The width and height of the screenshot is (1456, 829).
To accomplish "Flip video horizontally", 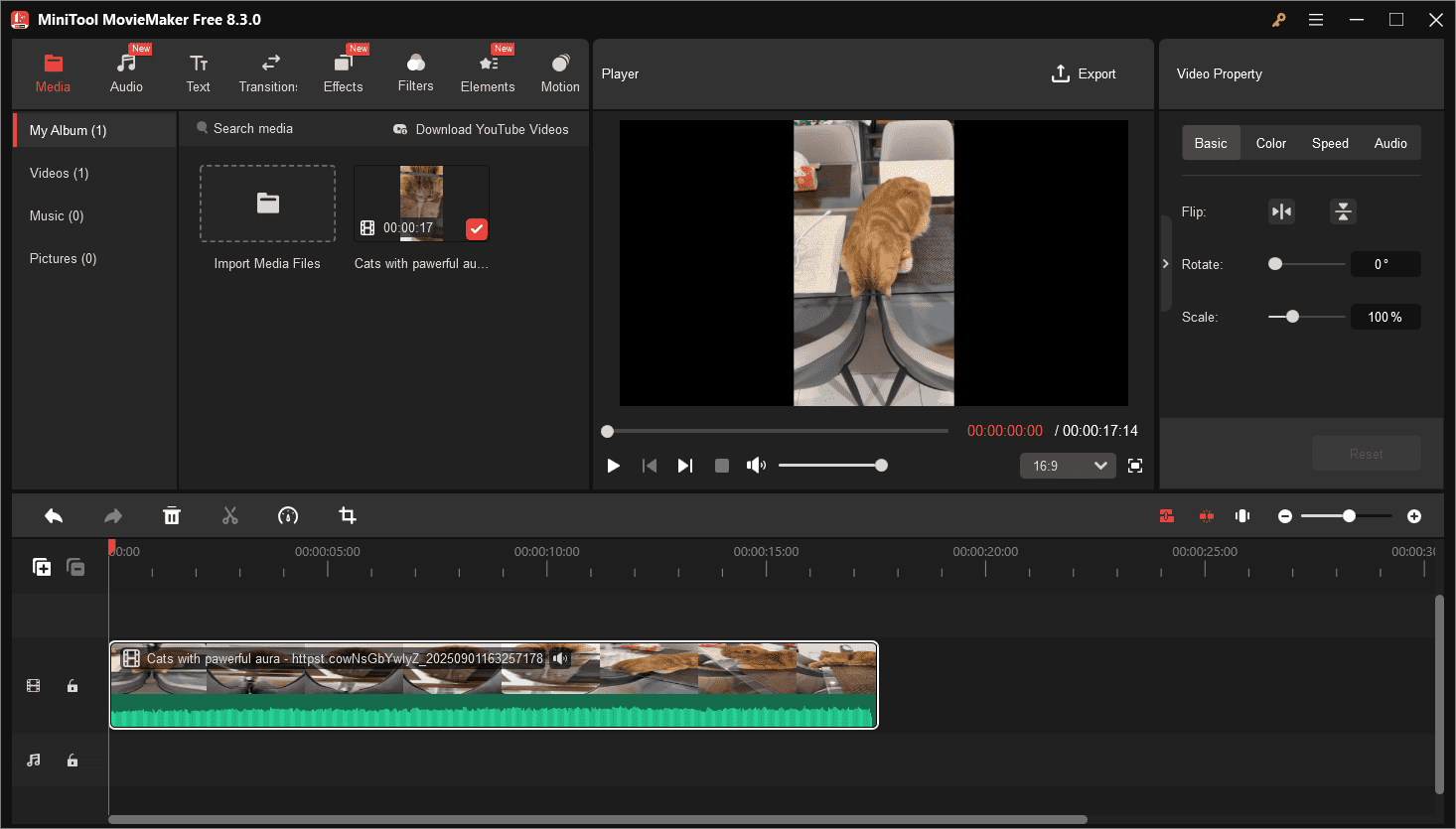I will click(1282, 211).
